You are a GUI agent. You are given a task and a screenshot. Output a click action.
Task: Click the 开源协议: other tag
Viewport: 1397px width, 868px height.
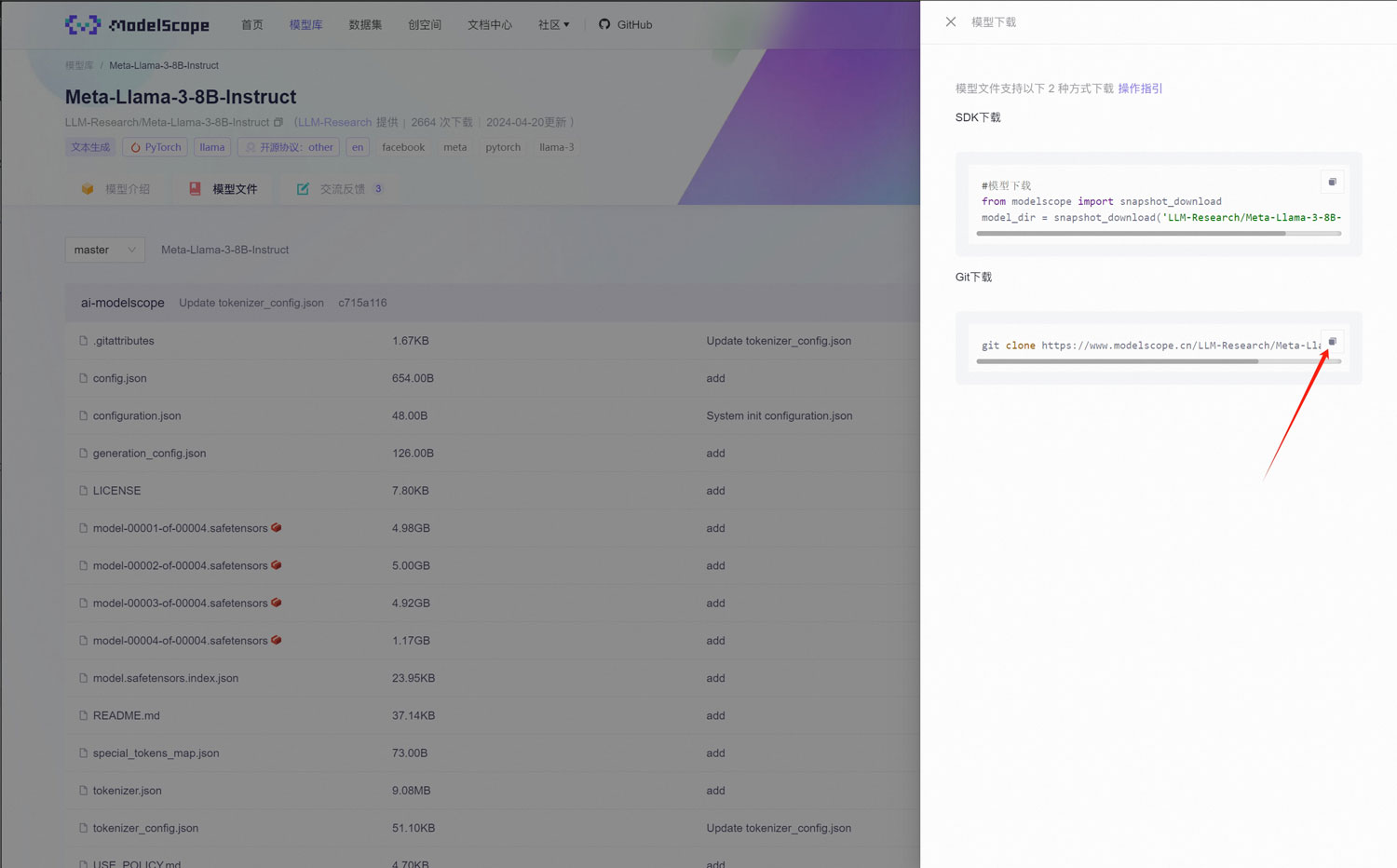pyautogui.click(x=289, y=147)
